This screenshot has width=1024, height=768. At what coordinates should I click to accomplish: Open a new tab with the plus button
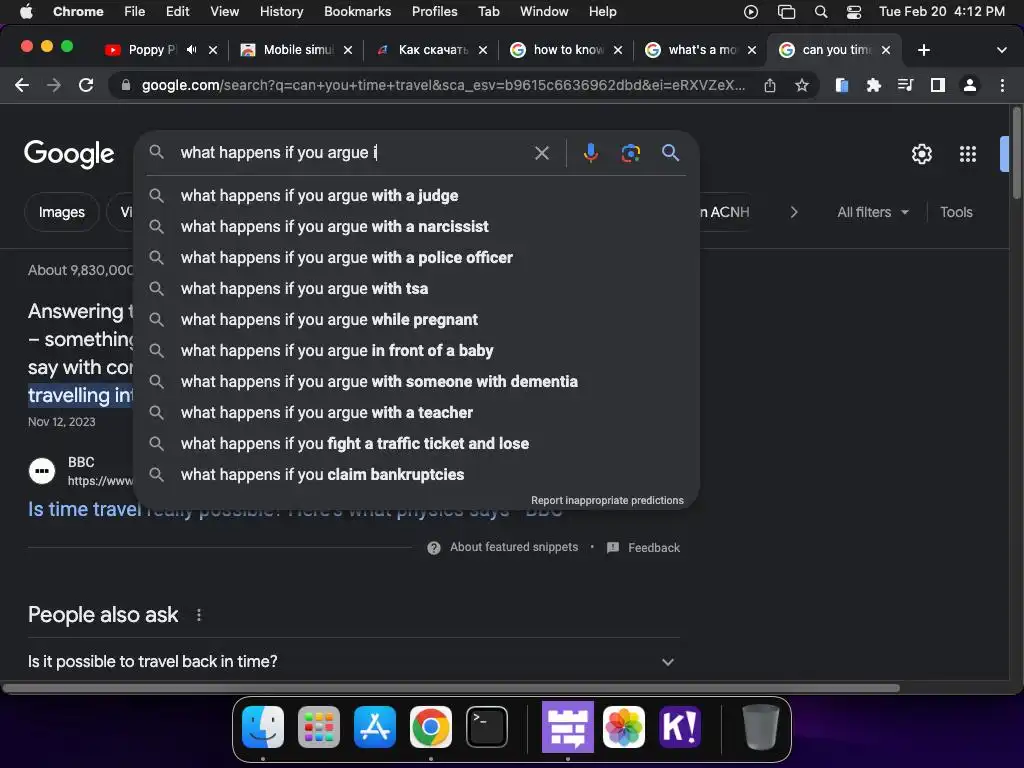click(x=923, y=50)
